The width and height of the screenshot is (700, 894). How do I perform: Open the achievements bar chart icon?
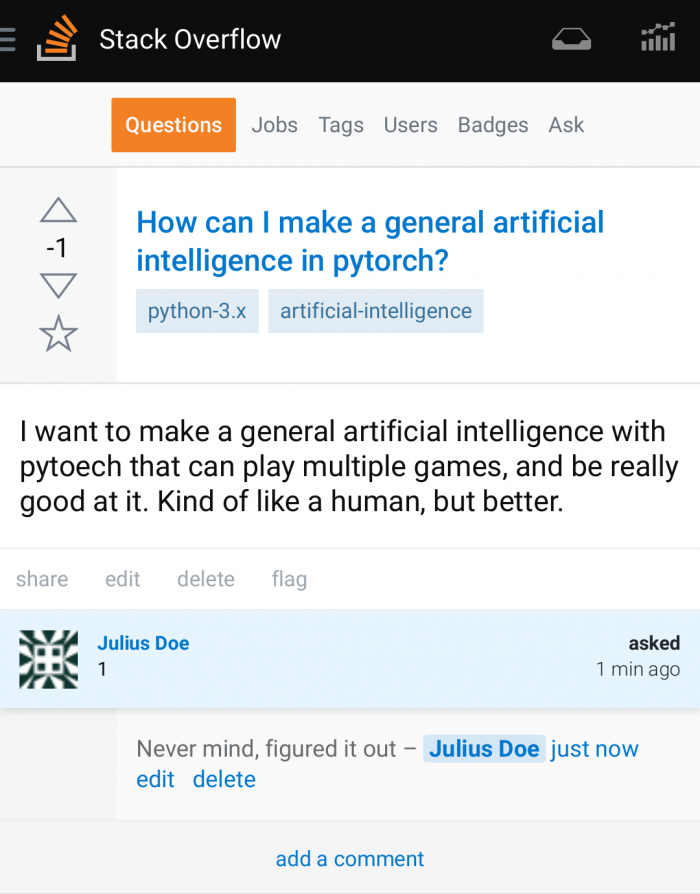click(x=658, y=37)
